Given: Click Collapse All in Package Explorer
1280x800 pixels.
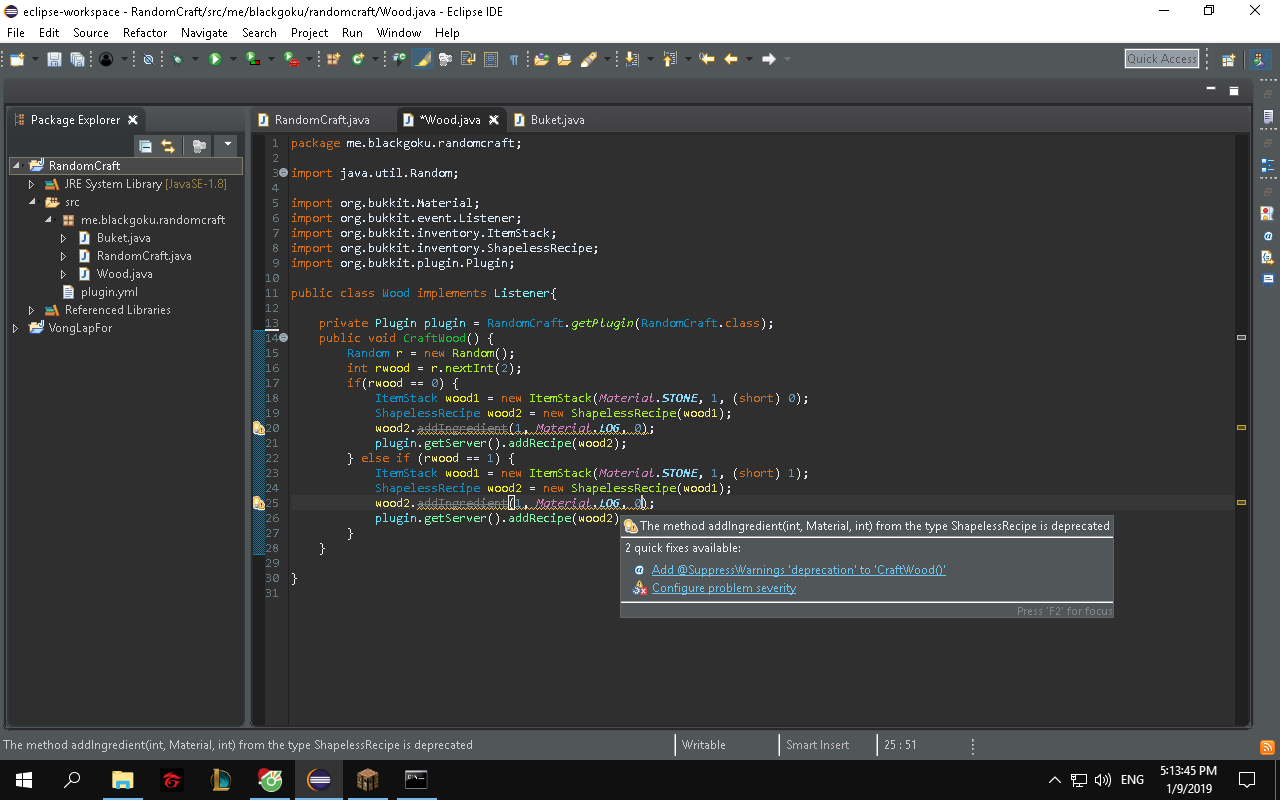Looking at the screenshot, I should 146,146.
